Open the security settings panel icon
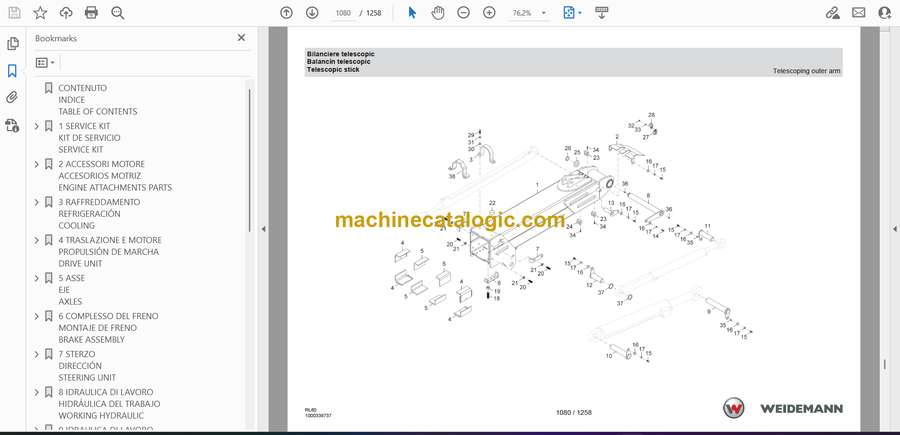Image resolution: width=900 pixels, height=435 pixels. click(12, 125)
